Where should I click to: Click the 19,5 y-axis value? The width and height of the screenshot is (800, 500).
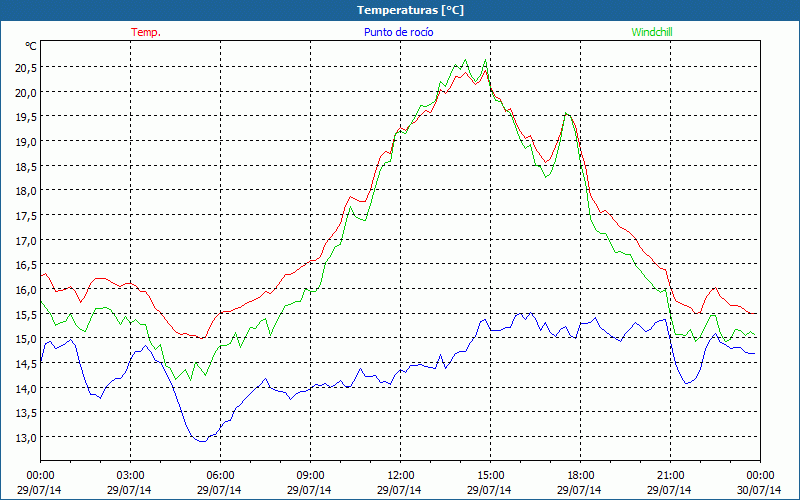[x=25, y=117]
